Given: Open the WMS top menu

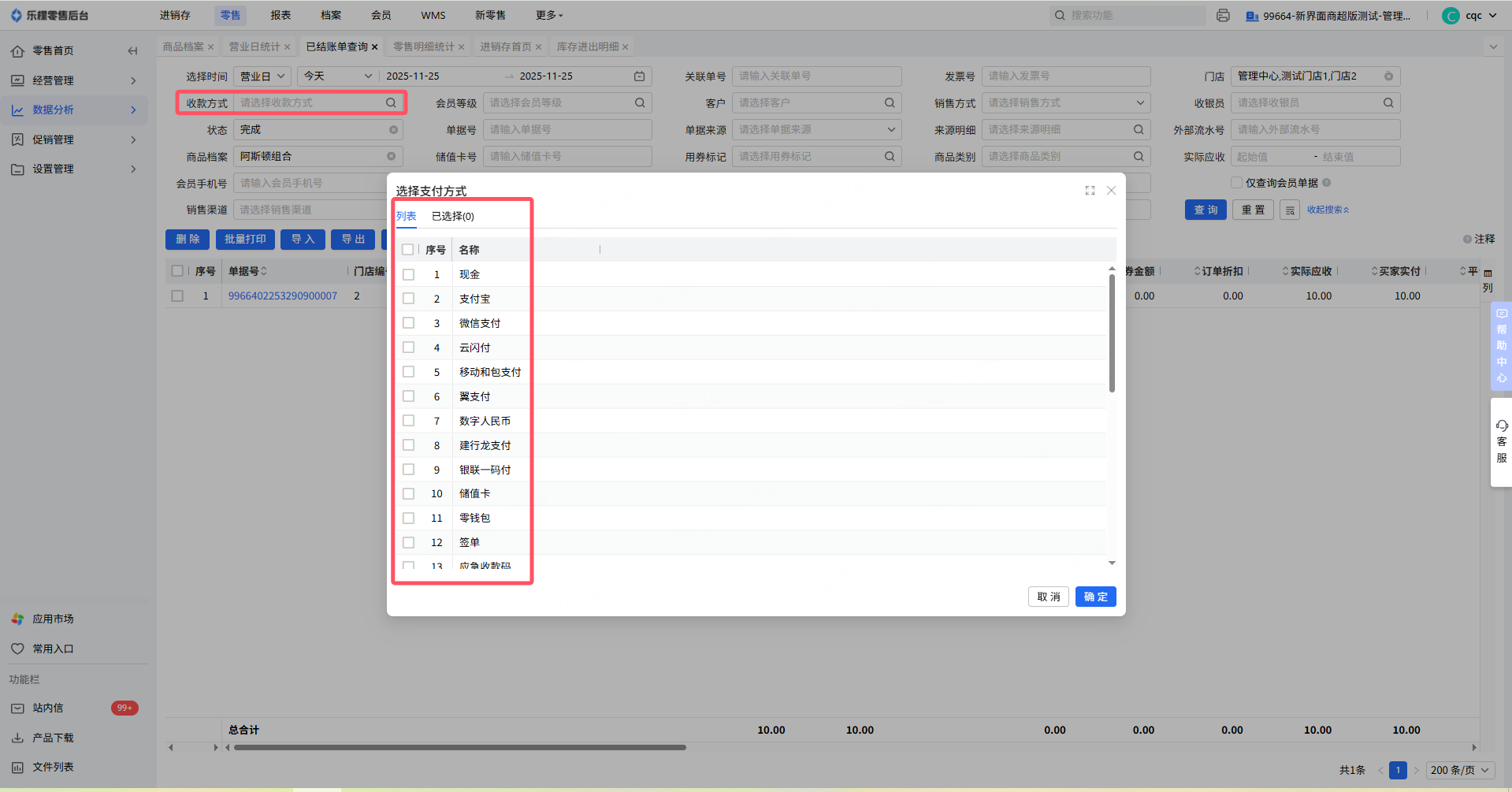Looking at the screenshot, I should click(x=433, y=16).
